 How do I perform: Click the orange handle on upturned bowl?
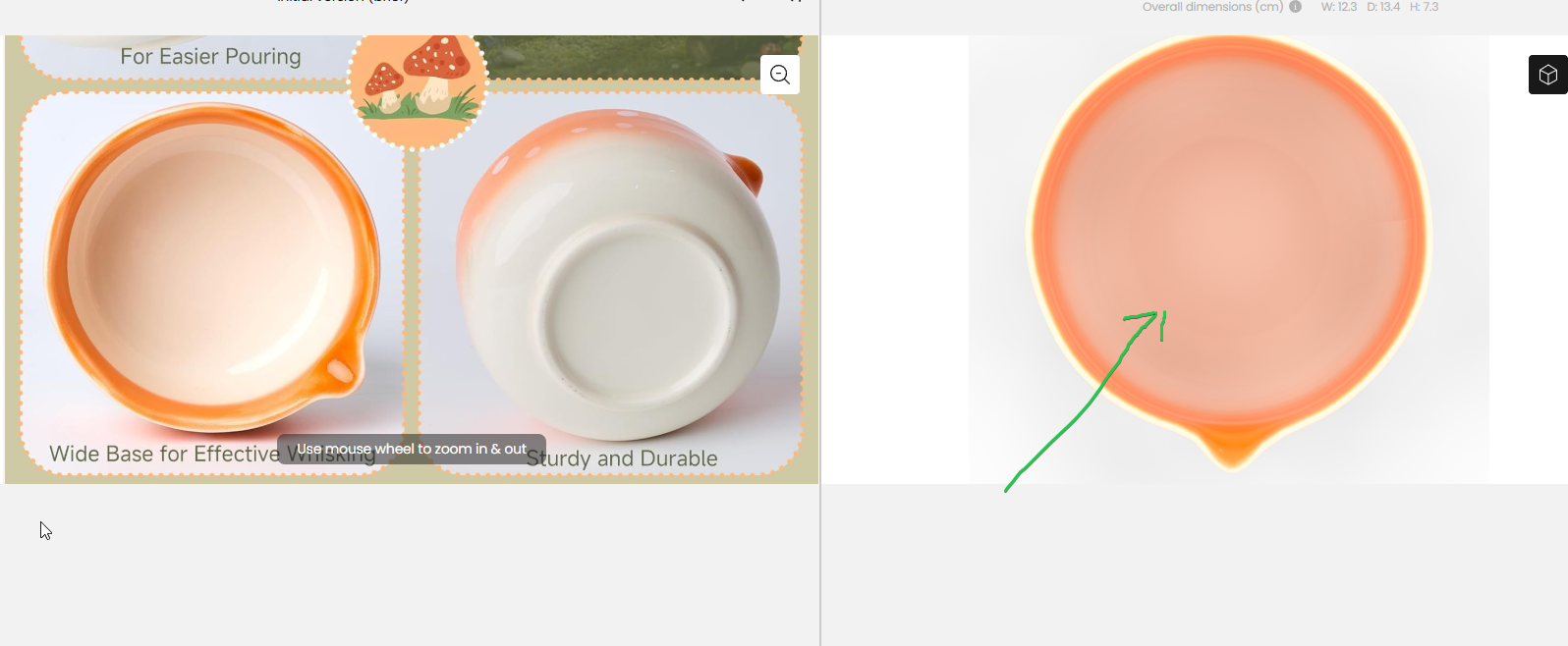(x=745, y=173)
